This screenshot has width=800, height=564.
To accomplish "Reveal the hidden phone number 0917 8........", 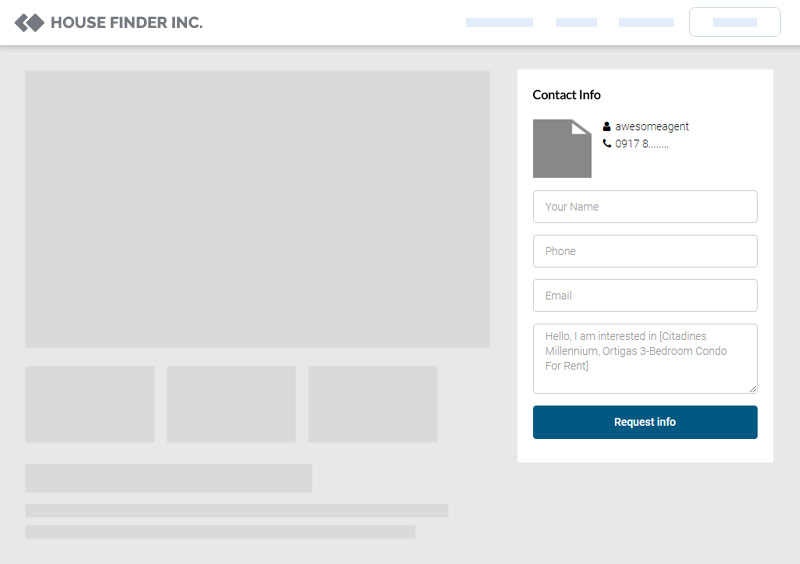I will pos(641,144).
